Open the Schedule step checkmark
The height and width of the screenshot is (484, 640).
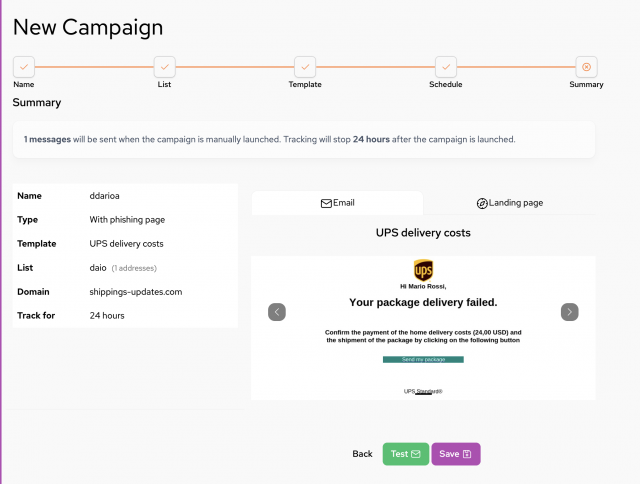446,67
